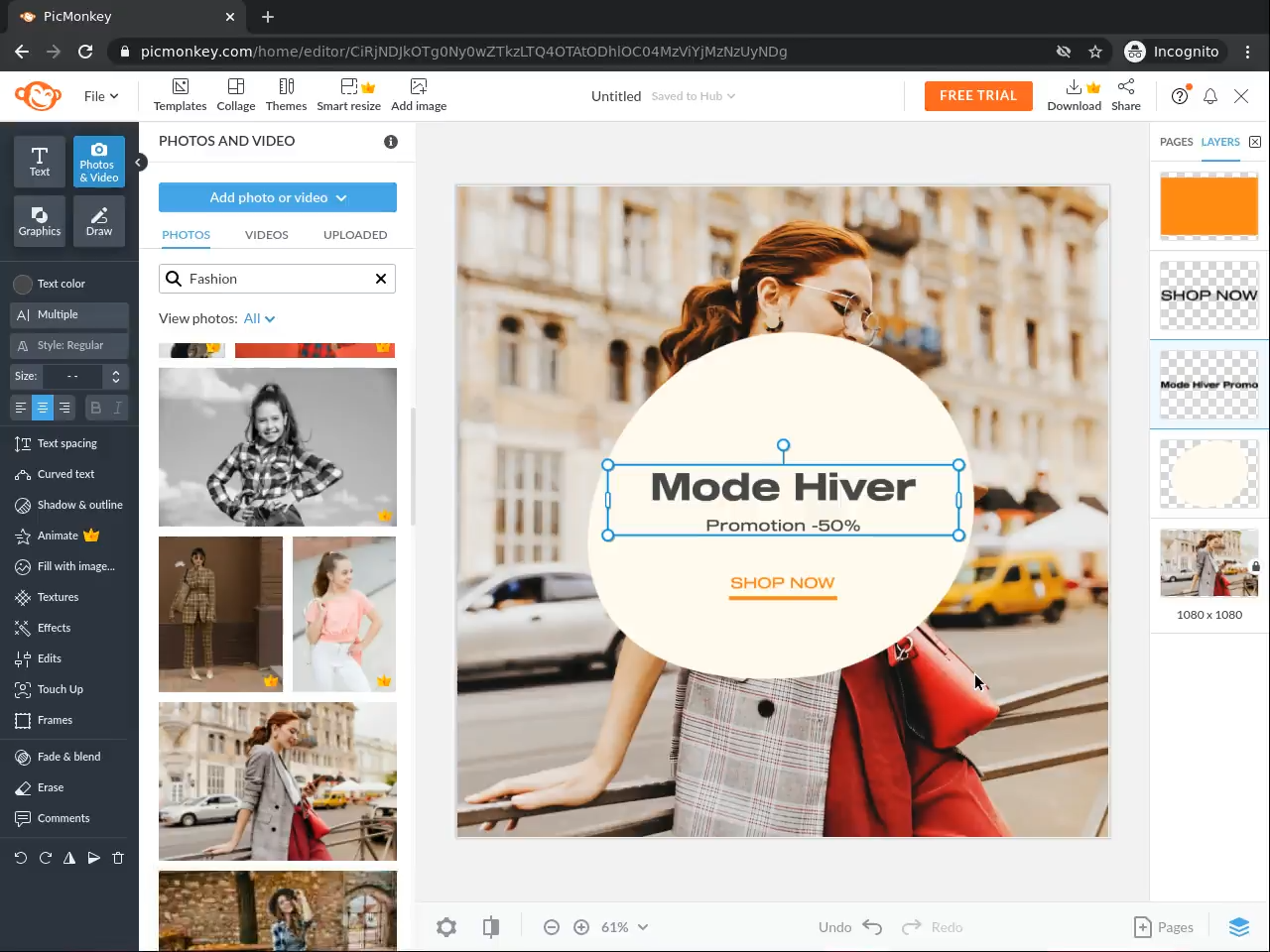Open the Text color swatch

pos(23,285)
